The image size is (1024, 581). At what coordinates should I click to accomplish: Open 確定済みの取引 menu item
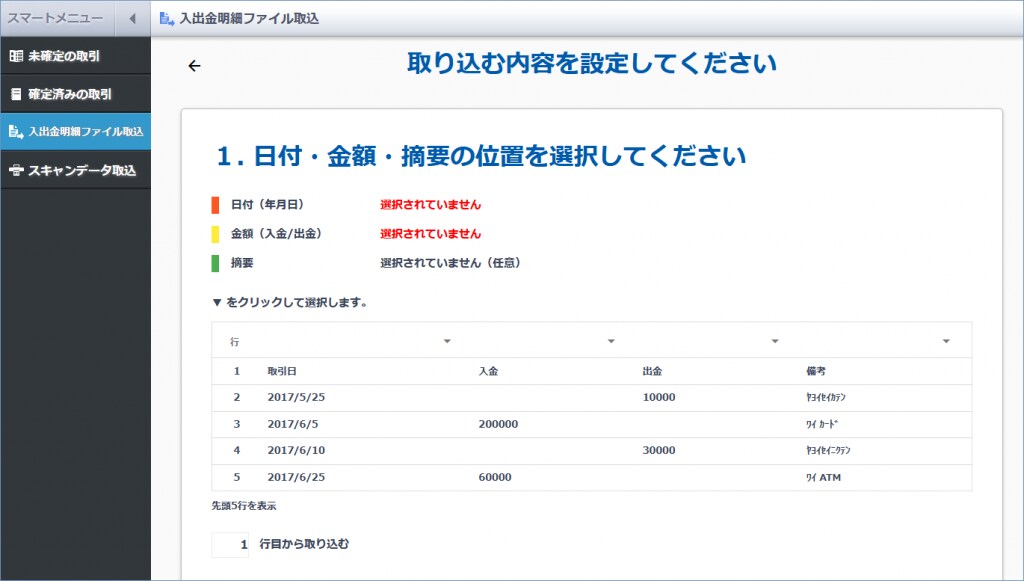(75, 94)
